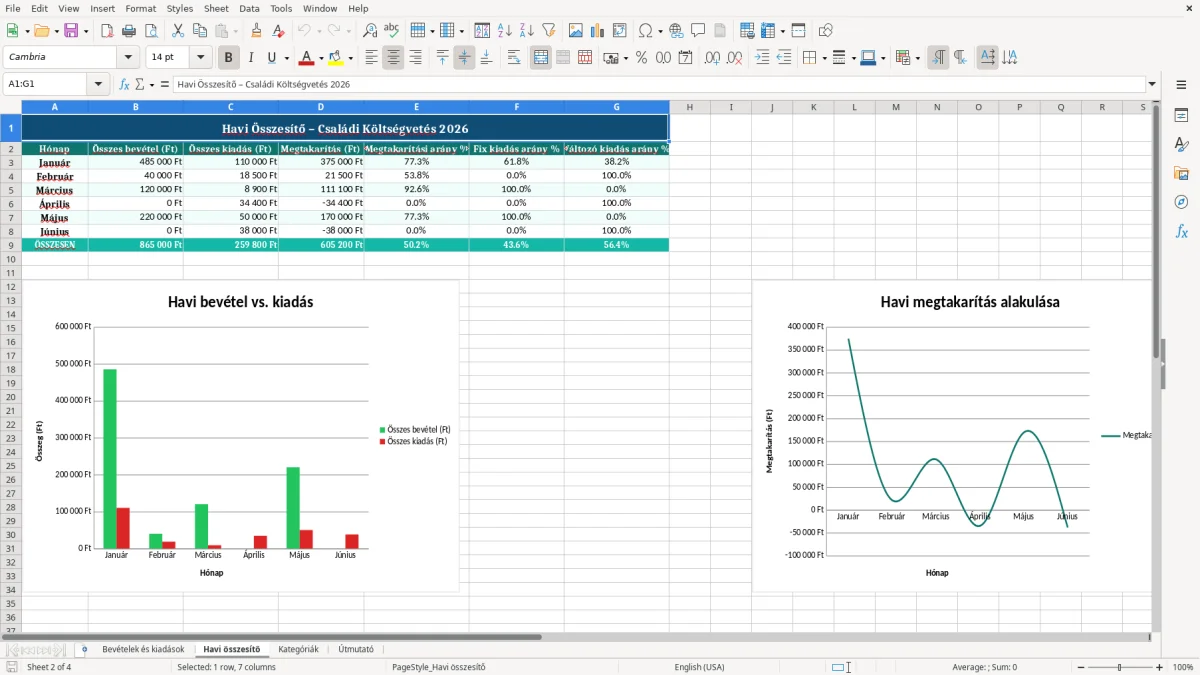Click the status bar zoom slider
1200x675 pixels.
click(1119, 667)
